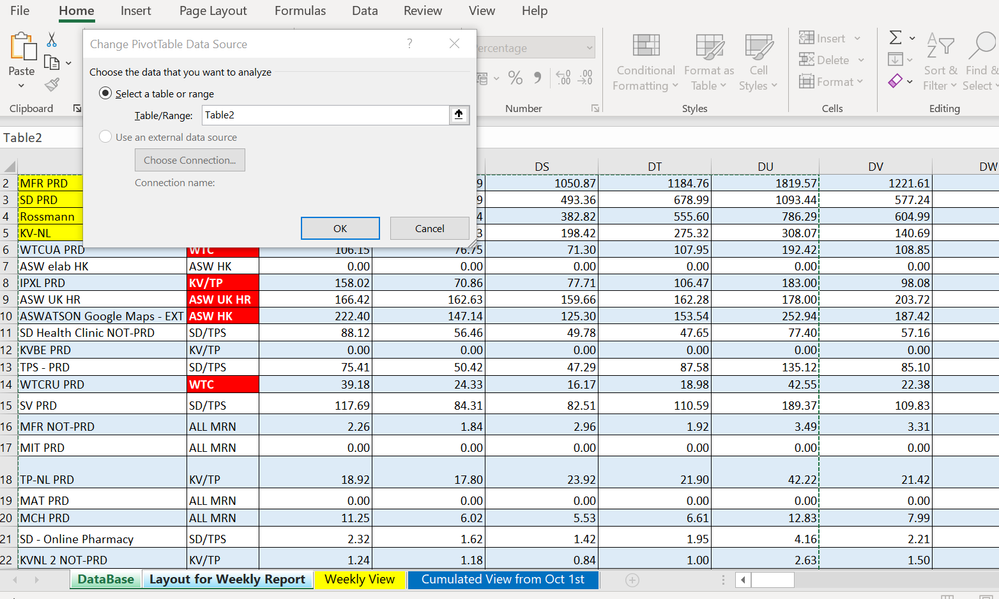Open the Help ribbon tab
The width and height of the screenshot is (999, 599).
click(x=535, y=11)
